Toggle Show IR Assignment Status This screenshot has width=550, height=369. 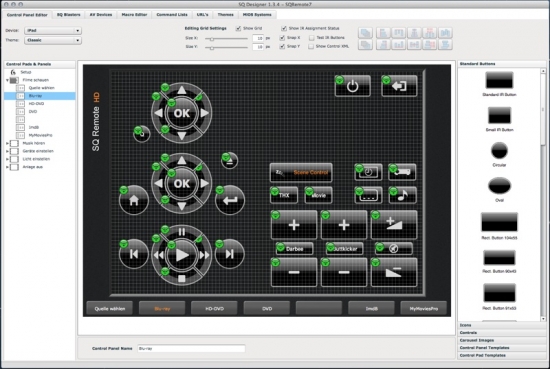(284, 28)
